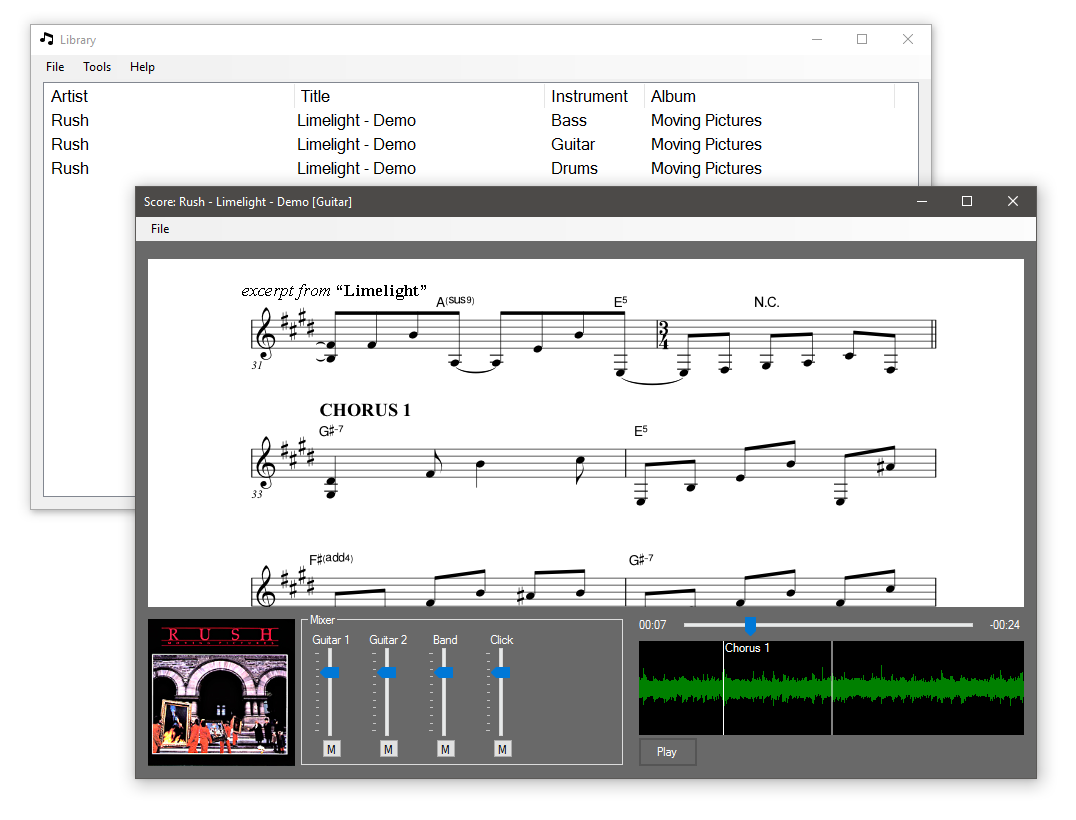Start playback with the Play button
1076x820 pixels.
(x=667, y=751)
